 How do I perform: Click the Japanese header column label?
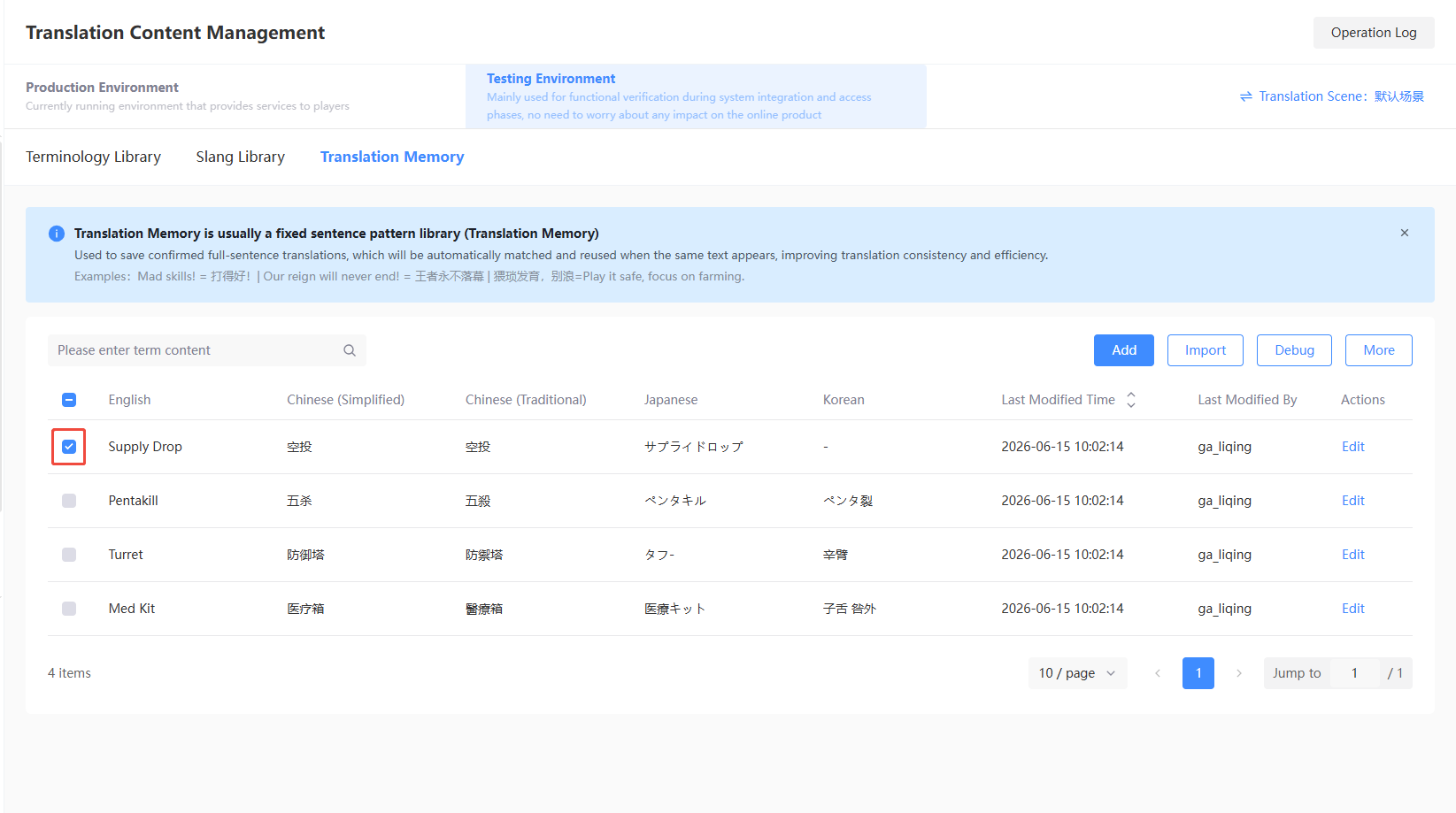pos(671,400)
